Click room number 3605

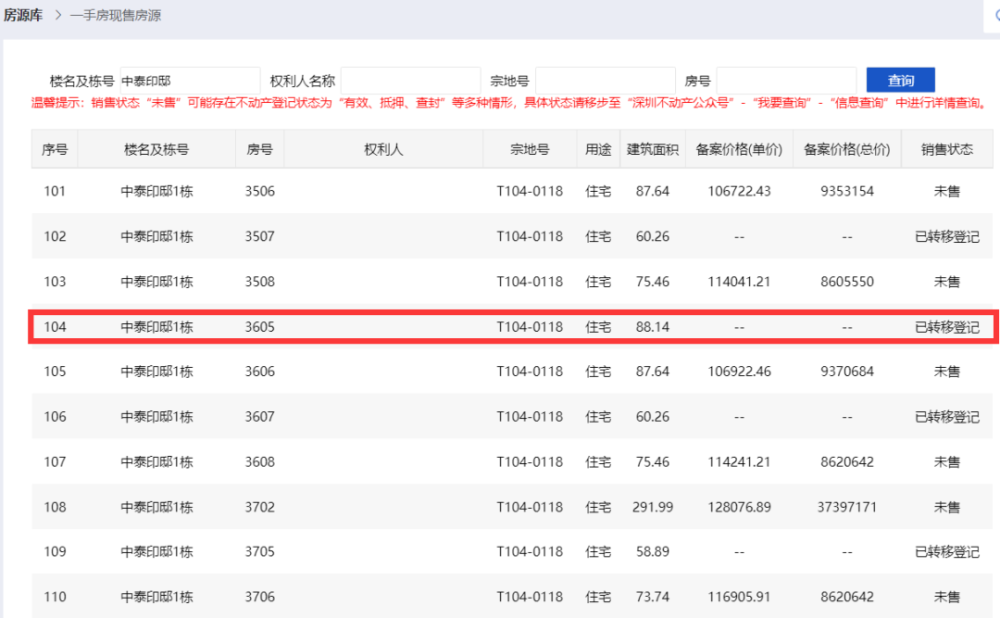[260, 327]
